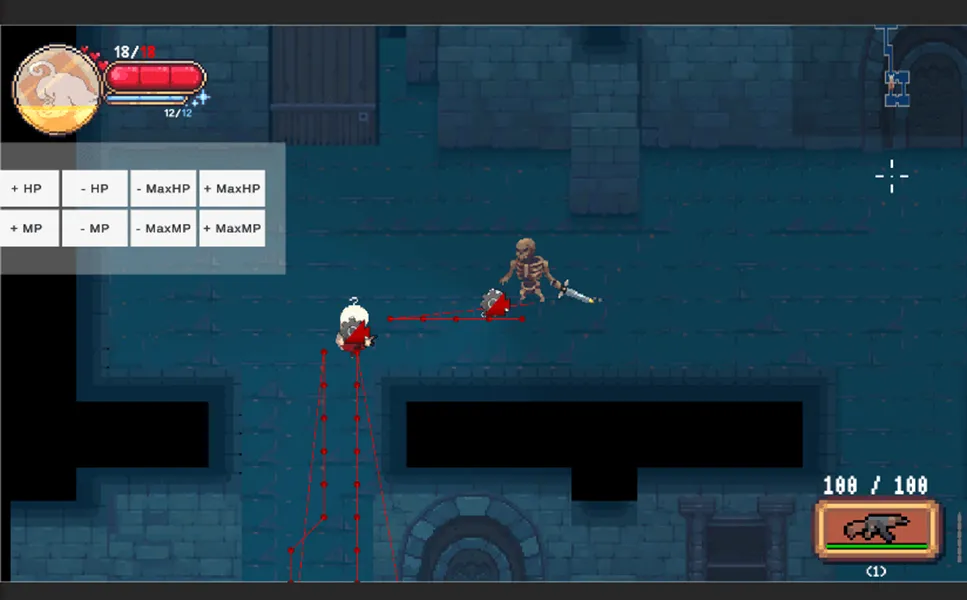Click the - MaxHP button
Screen dimensions: 967x600
pos(164,188)
